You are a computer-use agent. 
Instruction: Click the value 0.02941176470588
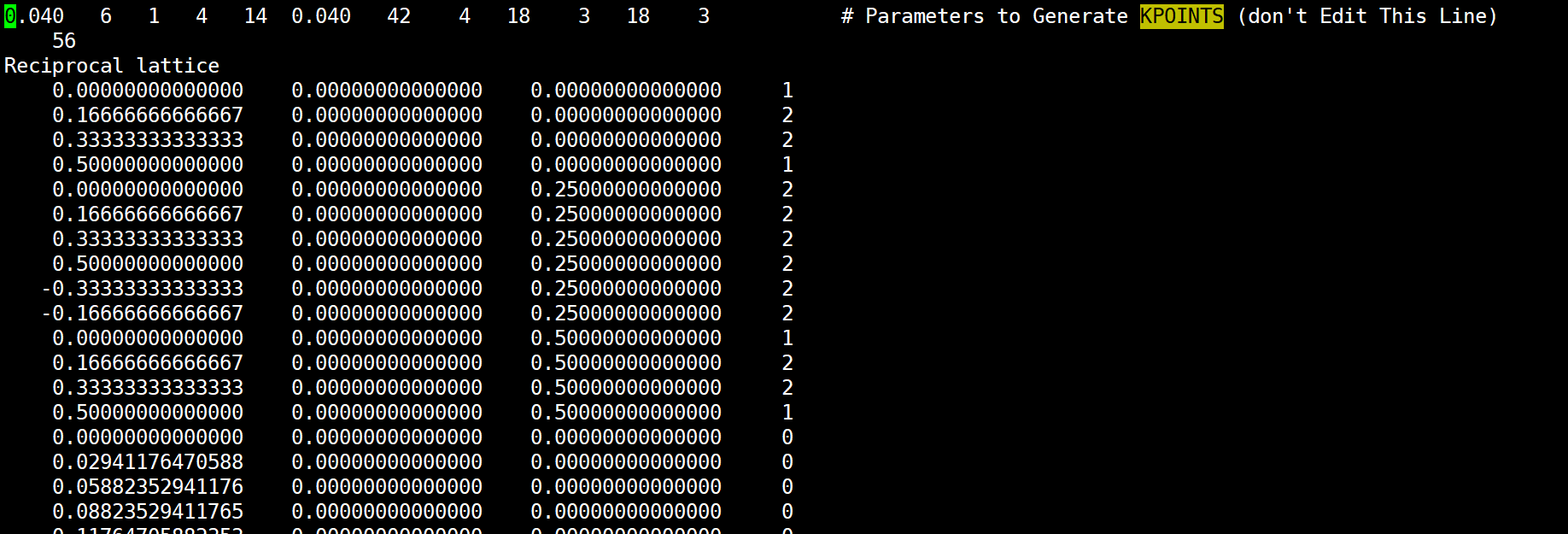tap(148, 462)
